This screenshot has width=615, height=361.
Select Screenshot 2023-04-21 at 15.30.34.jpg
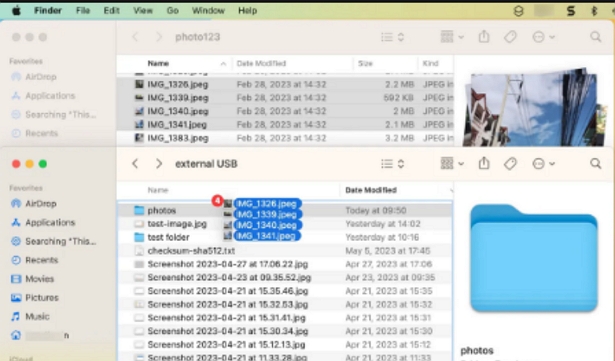[x=285, y=331]
